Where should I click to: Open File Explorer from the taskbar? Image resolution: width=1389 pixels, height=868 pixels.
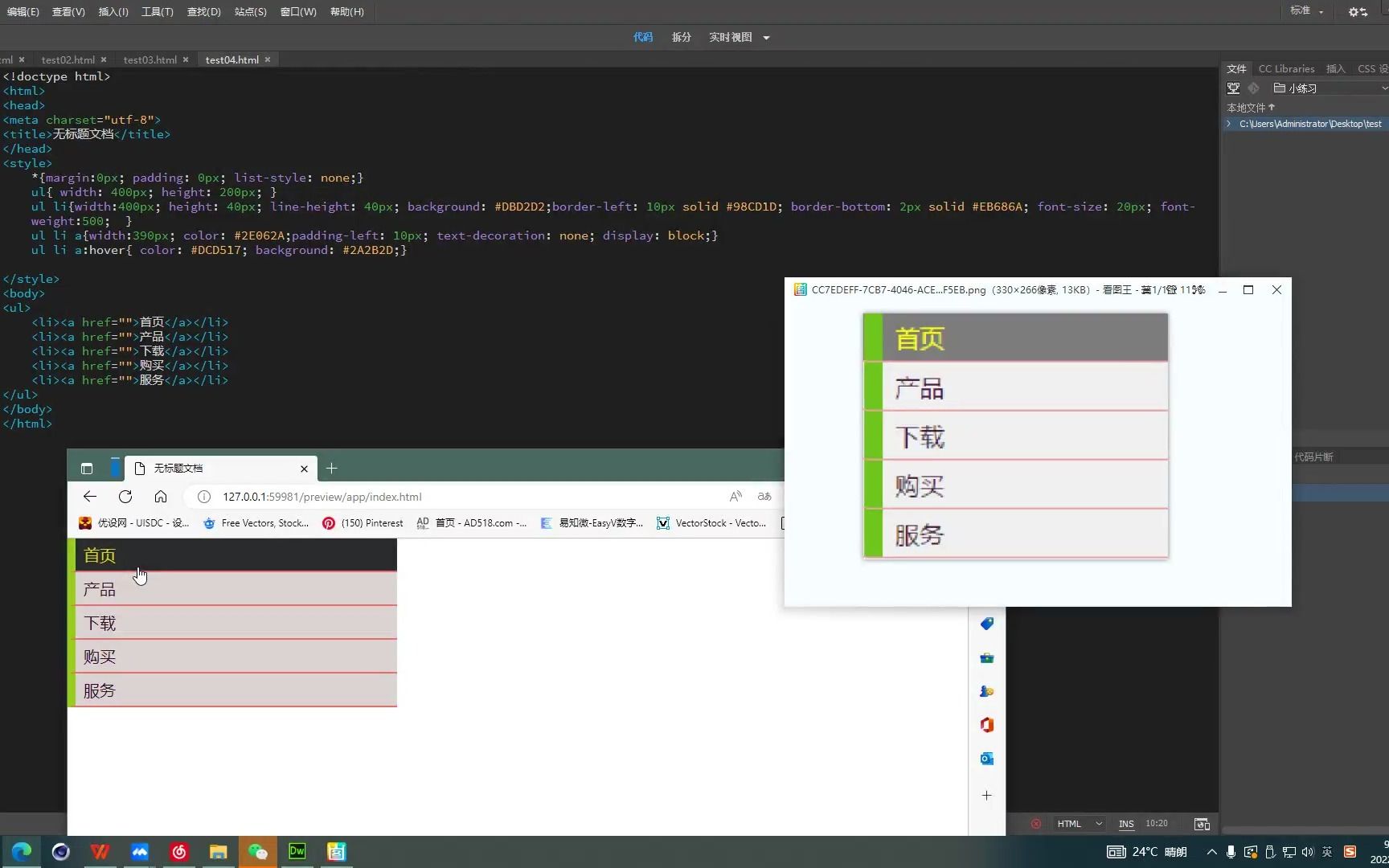tap(218, 851)
